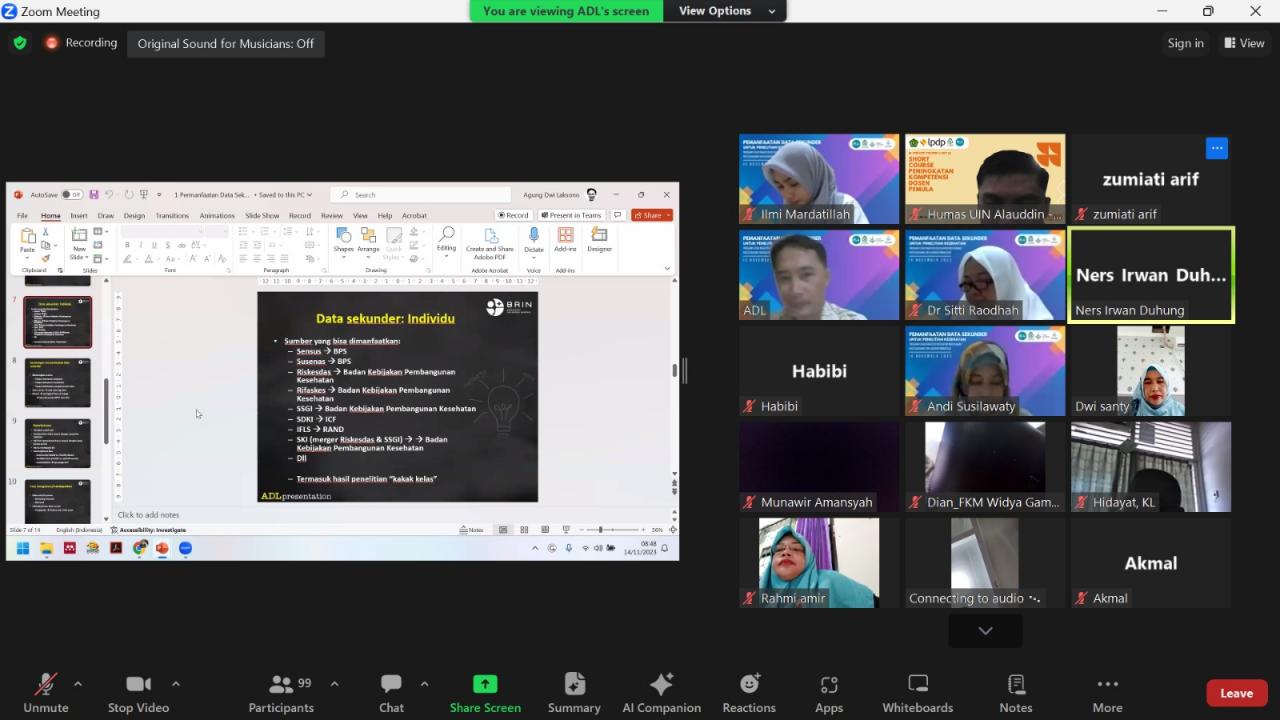Viewport: 1280px width, 720px height.
Task: Open the Whiteboards tool
Action: (917, 692)
